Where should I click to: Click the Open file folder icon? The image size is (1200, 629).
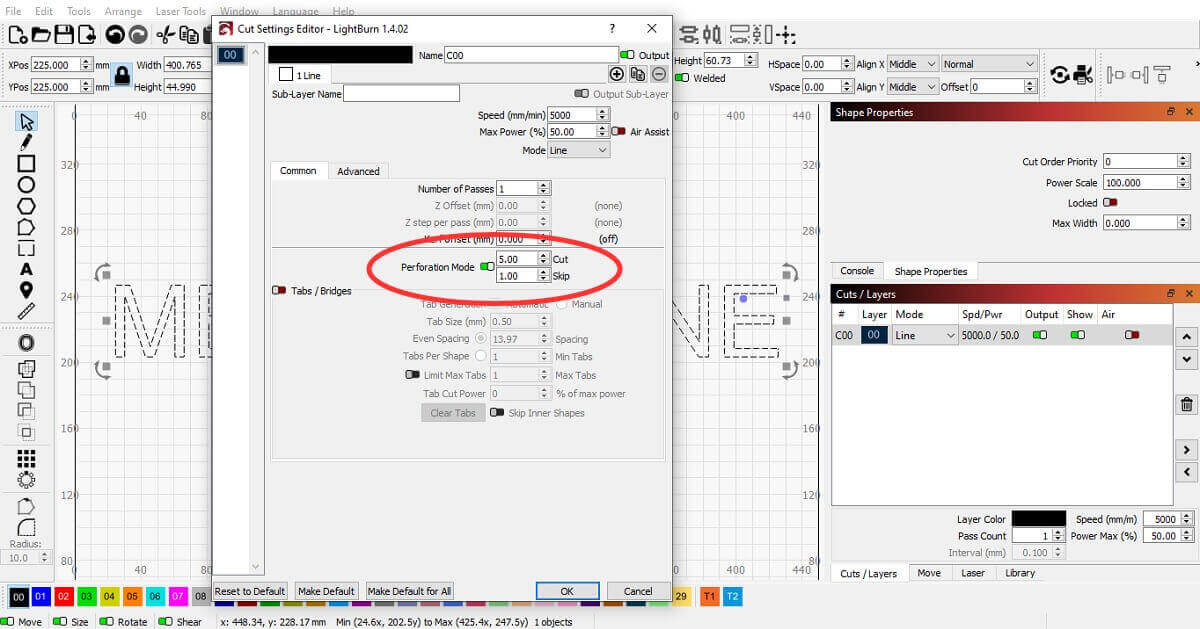(x=41, y=35)
